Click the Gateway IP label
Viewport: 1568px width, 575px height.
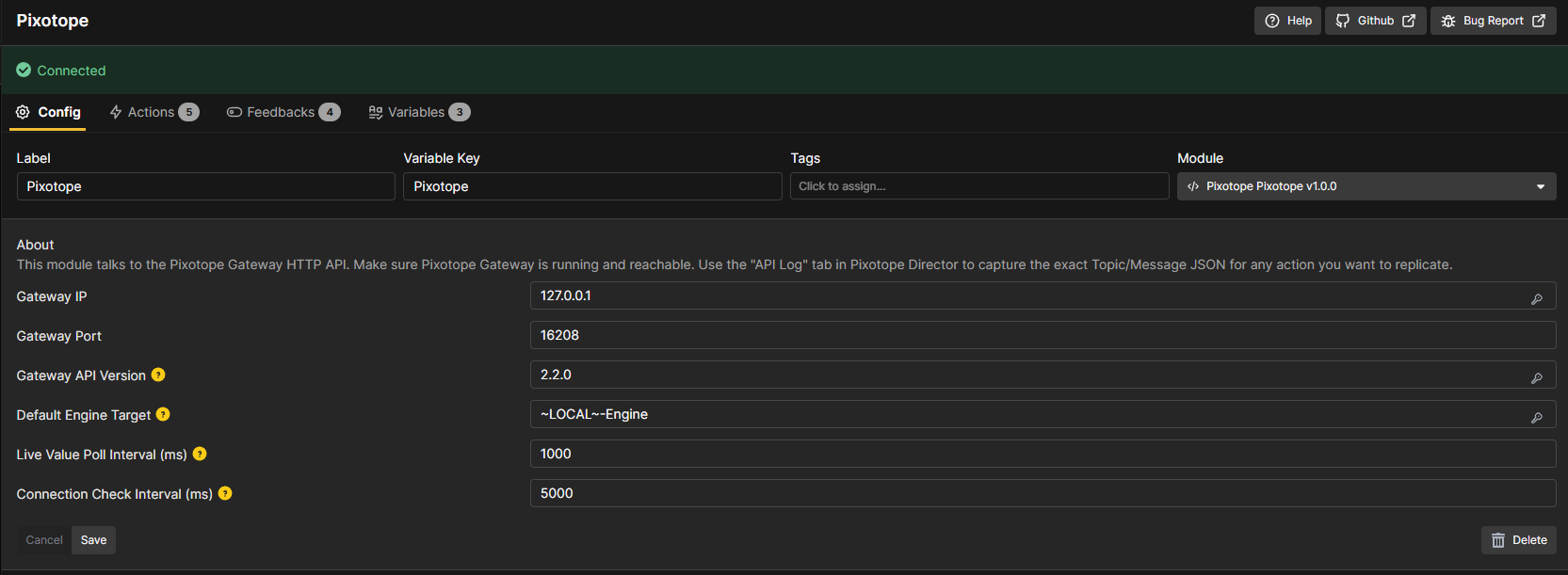[52, 296]
